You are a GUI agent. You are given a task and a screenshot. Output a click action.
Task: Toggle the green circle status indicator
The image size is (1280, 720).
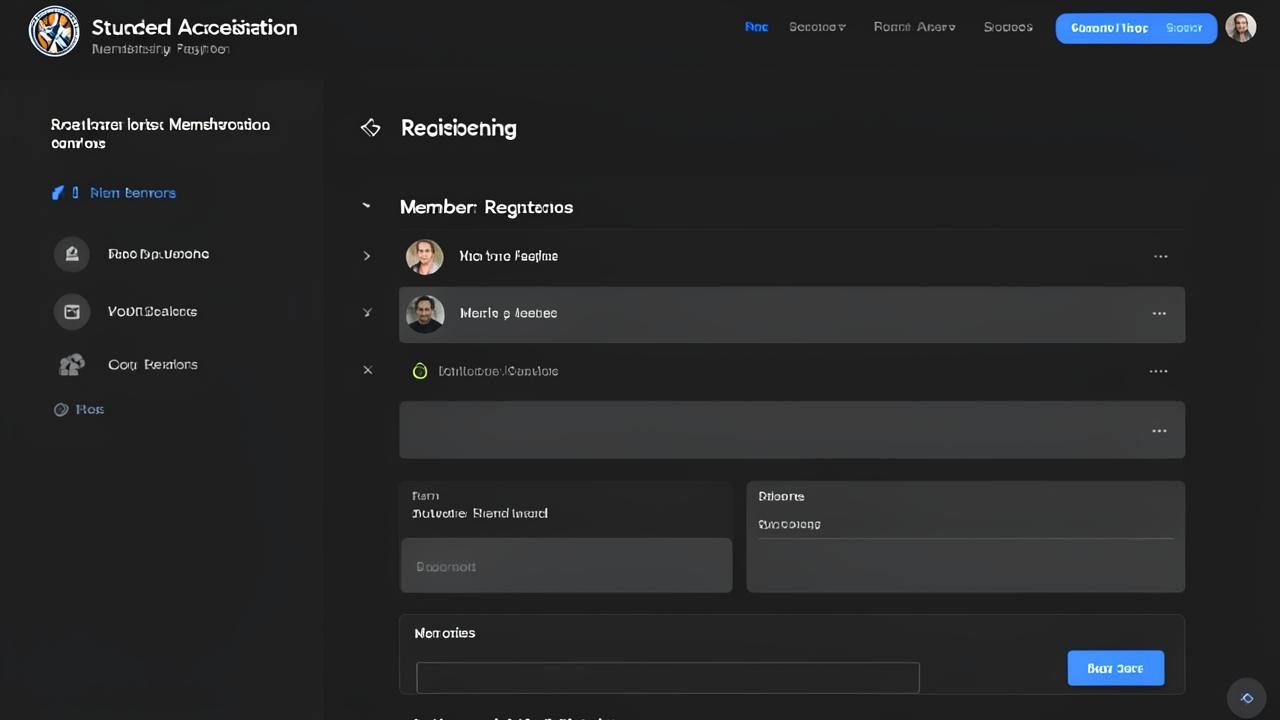tap(420, 371)
